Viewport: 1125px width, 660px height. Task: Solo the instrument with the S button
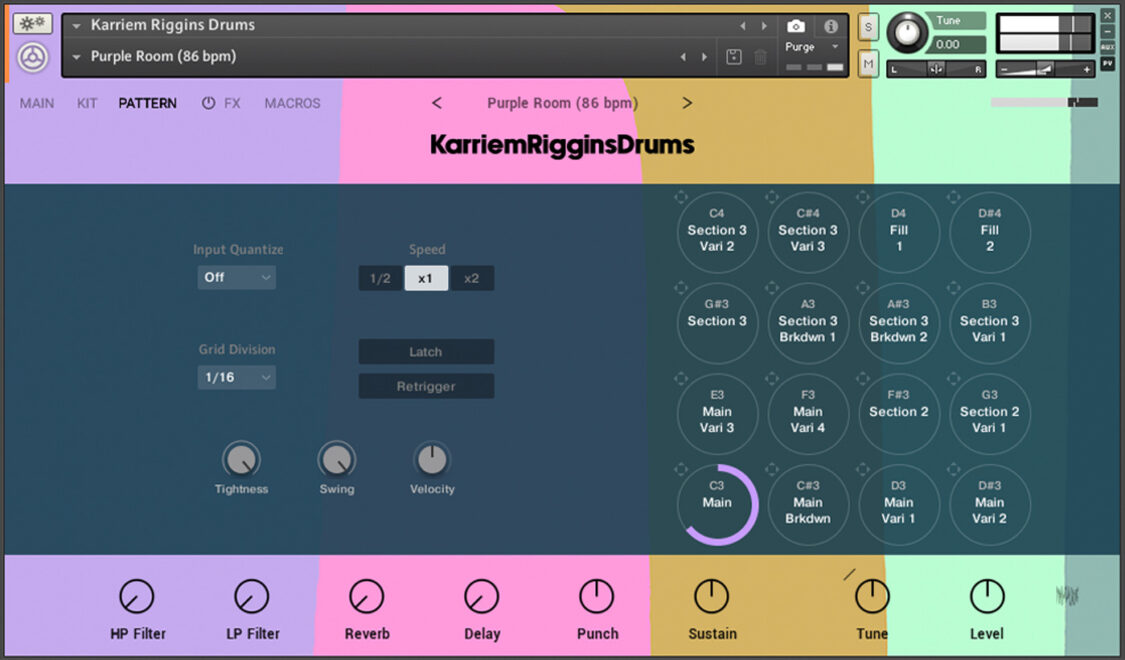(867, 27)
